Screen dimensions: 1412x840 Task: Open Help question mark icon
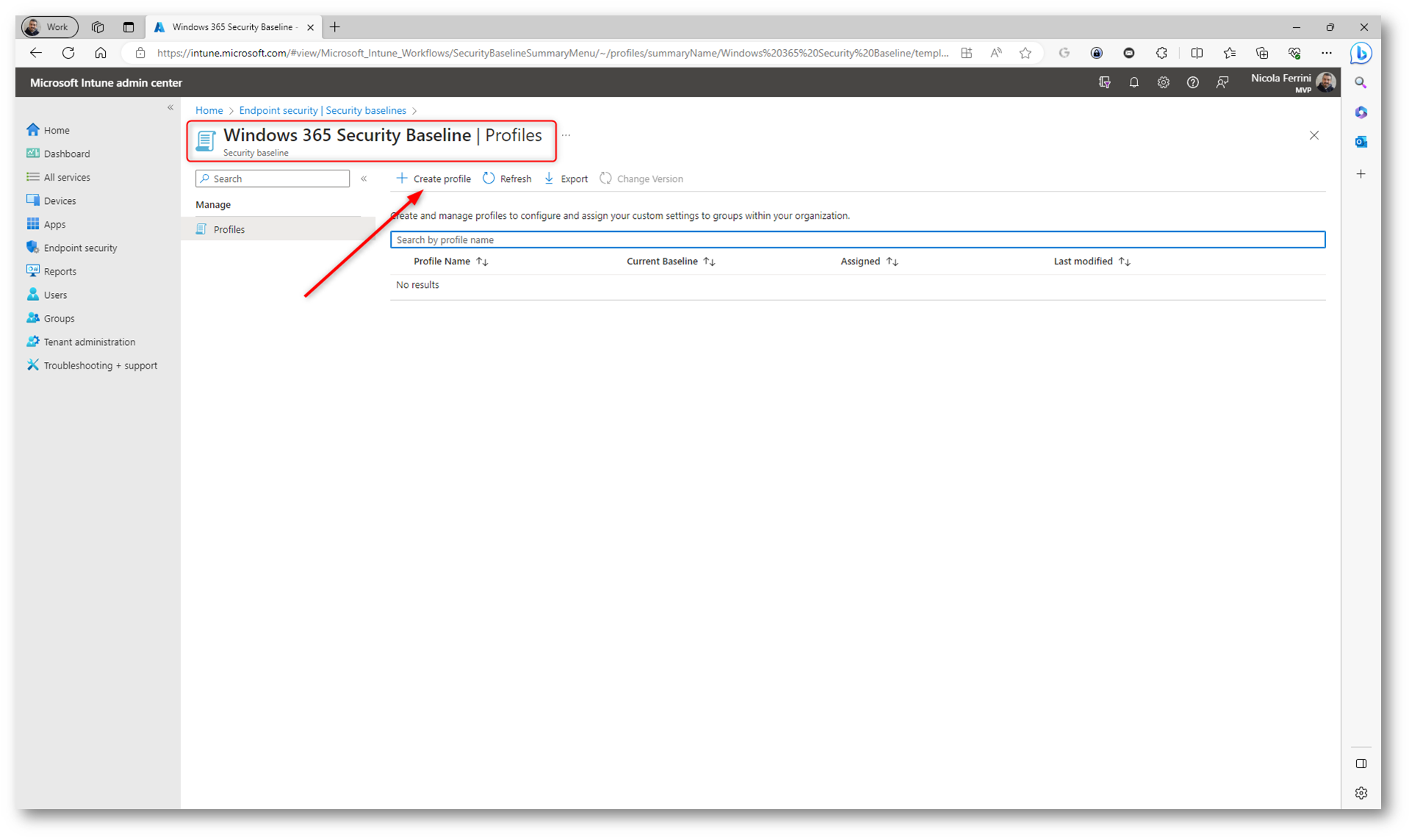click(1193, 82)
